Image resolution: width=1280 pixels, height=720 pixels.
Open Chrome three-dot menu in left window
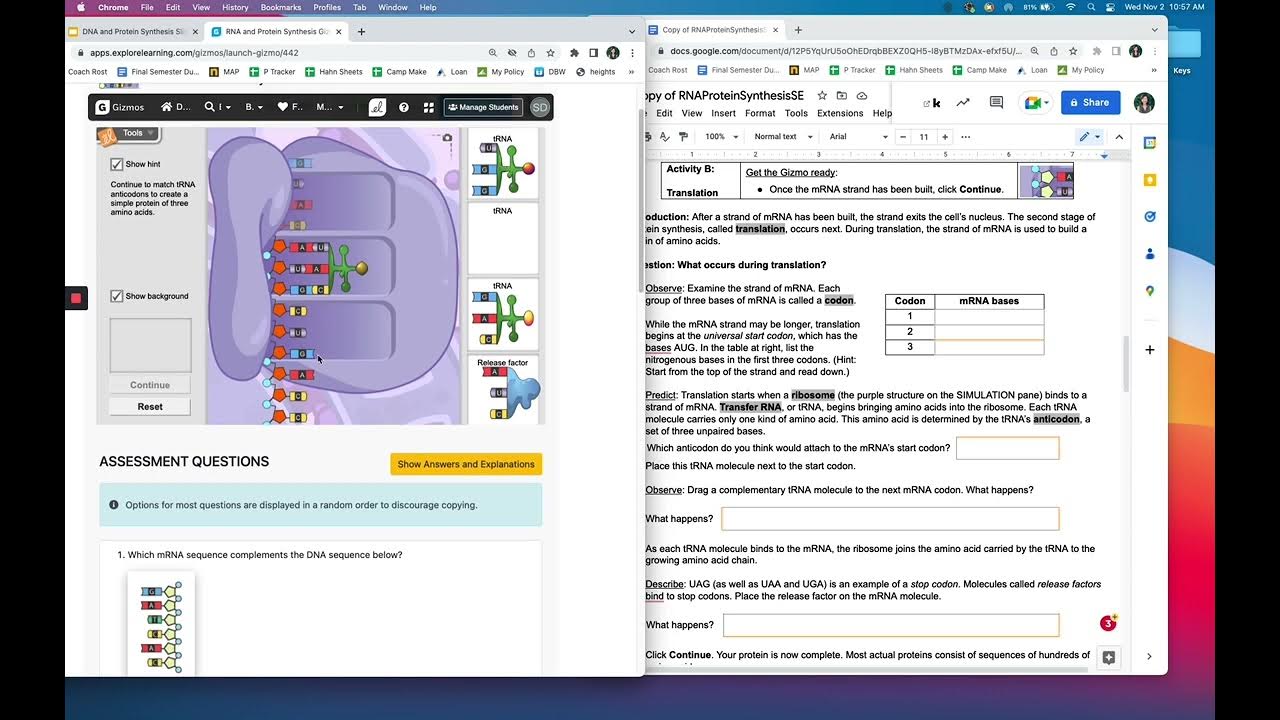[x=632, y=52]
